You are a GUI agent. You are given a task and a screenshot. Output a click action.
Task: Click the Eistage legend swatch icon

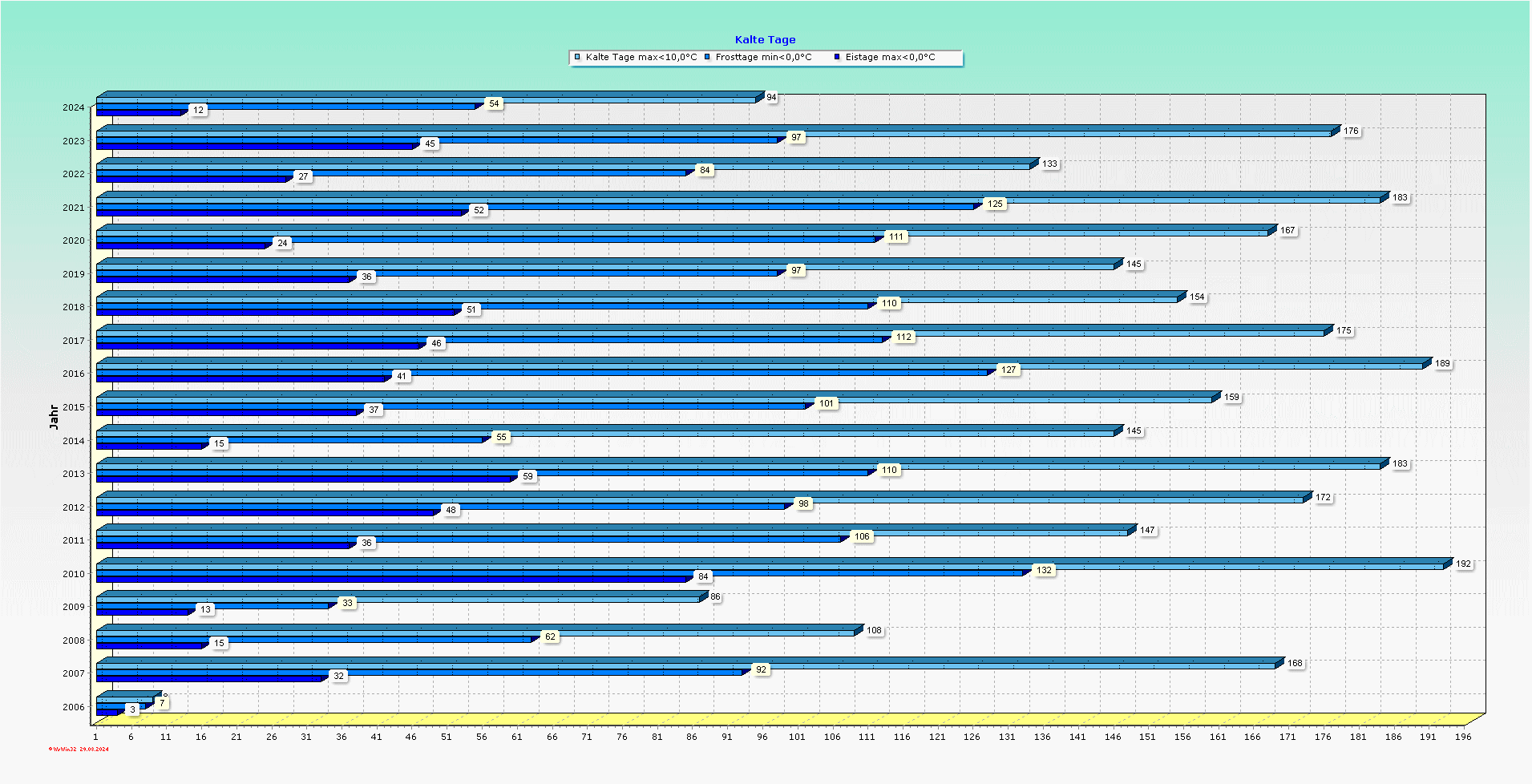836,57
